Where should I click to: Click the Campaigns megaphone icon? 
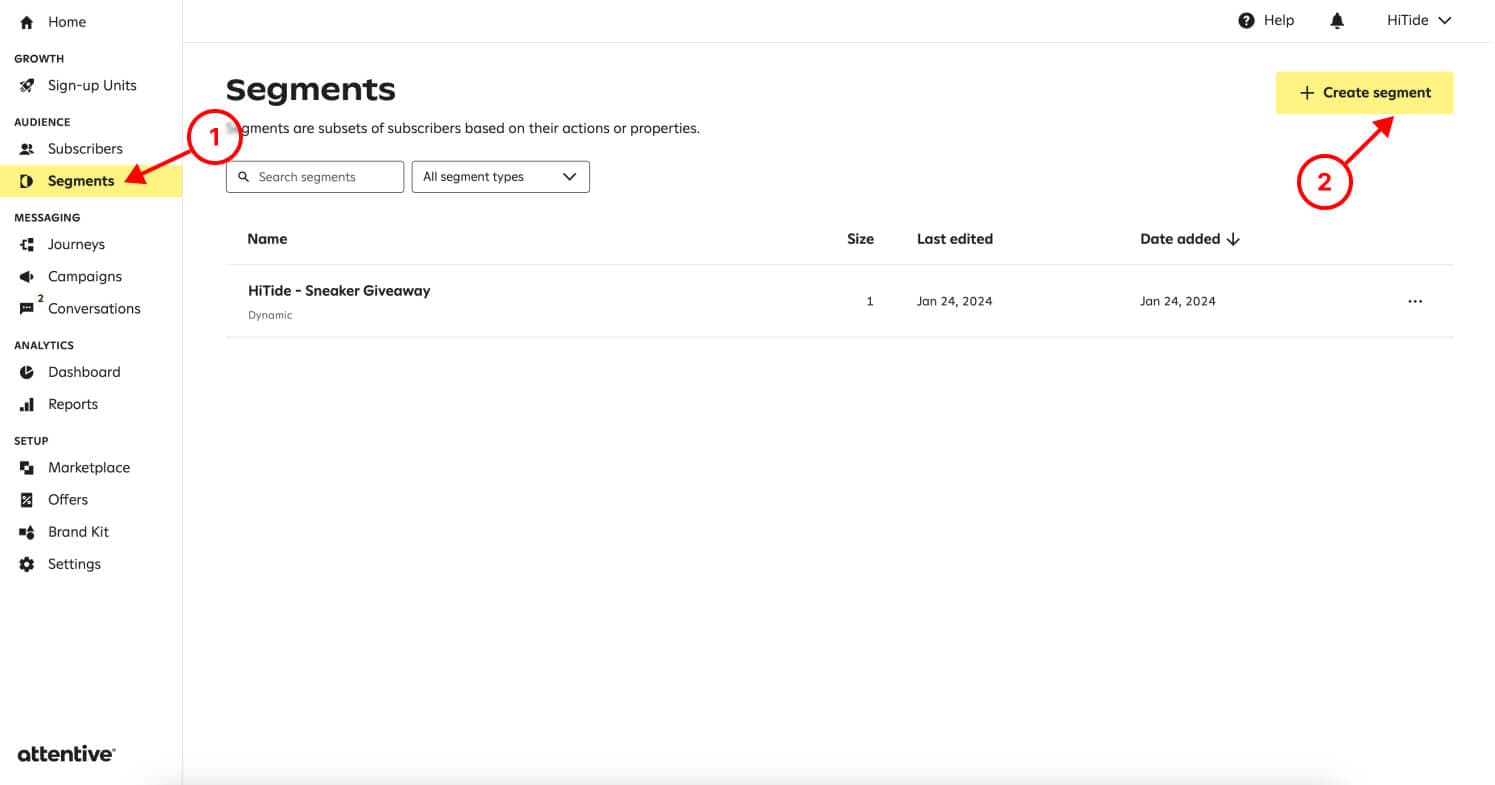tap(27, 277)
